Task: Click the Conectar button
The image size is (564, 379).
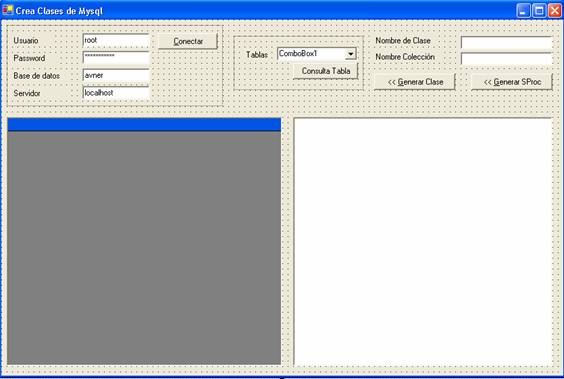Action: tap(188, 41)
